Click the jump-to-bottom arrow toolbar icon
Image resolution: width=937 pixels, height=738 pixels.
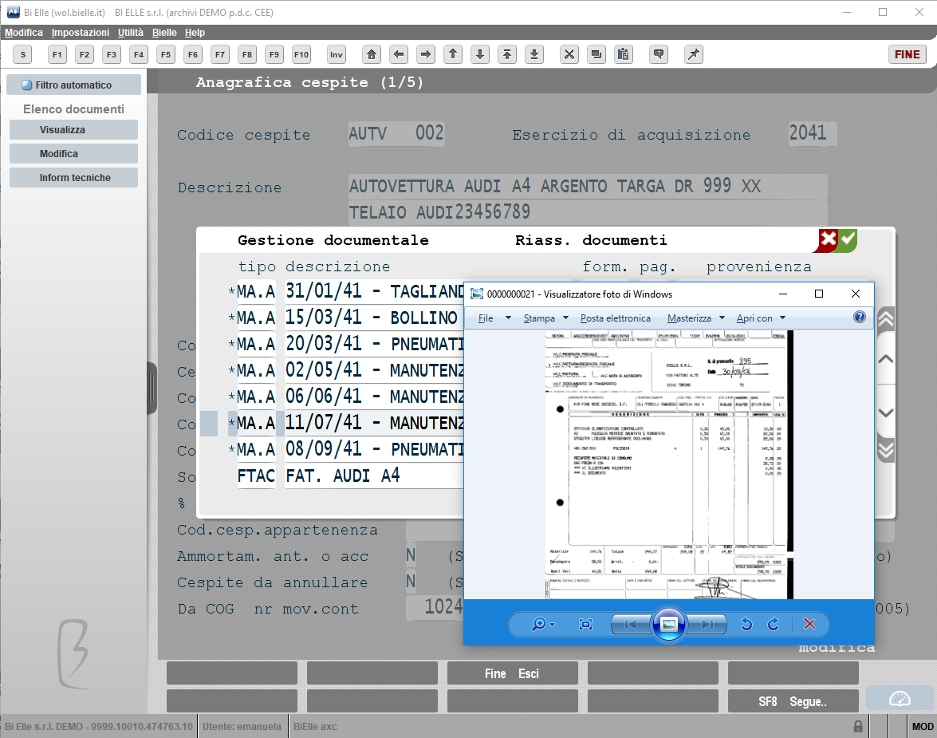click(x=534, y=55)
